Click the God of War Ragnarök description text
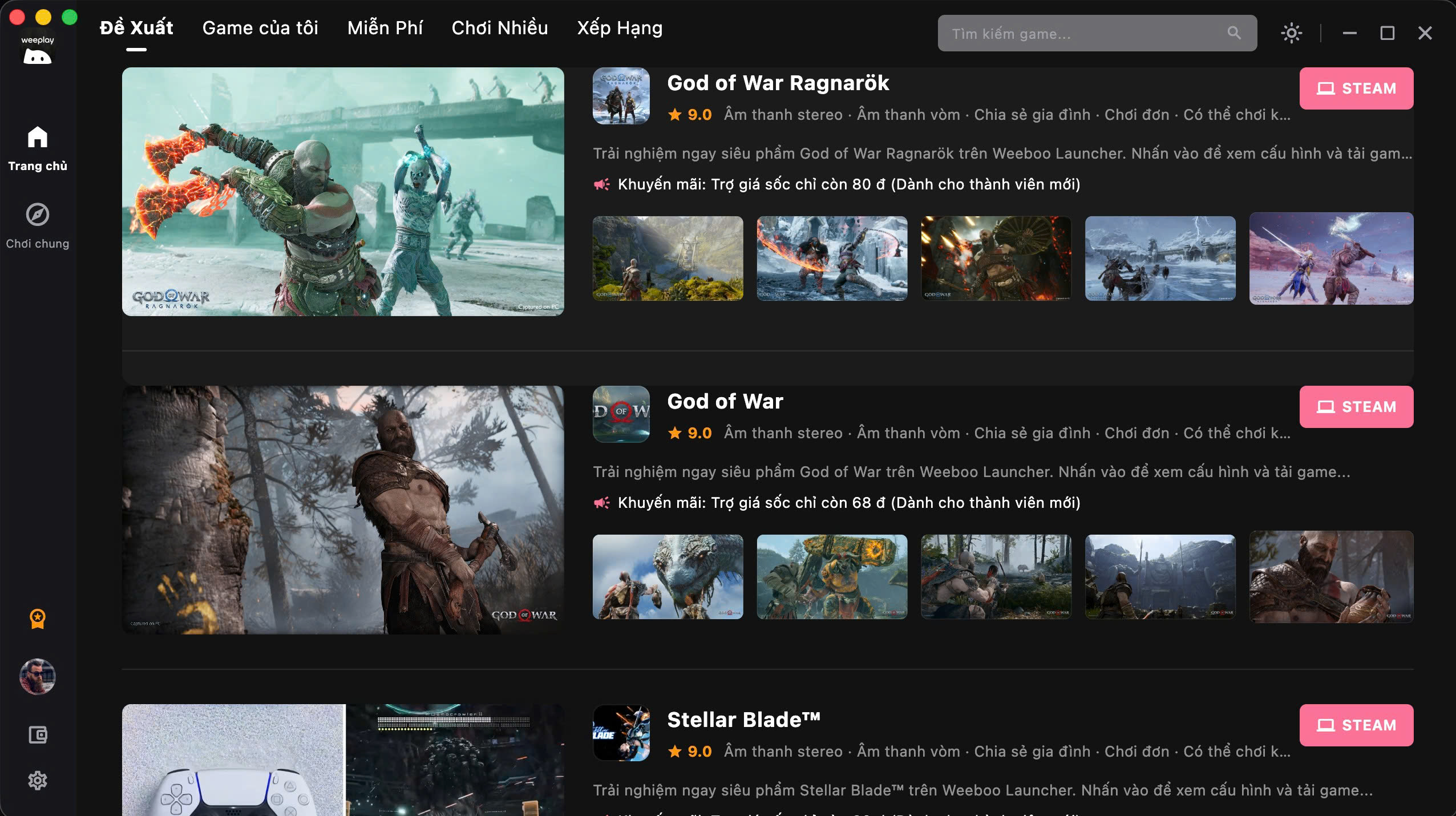This screenshot has height=816, width=1456. 1002,153
